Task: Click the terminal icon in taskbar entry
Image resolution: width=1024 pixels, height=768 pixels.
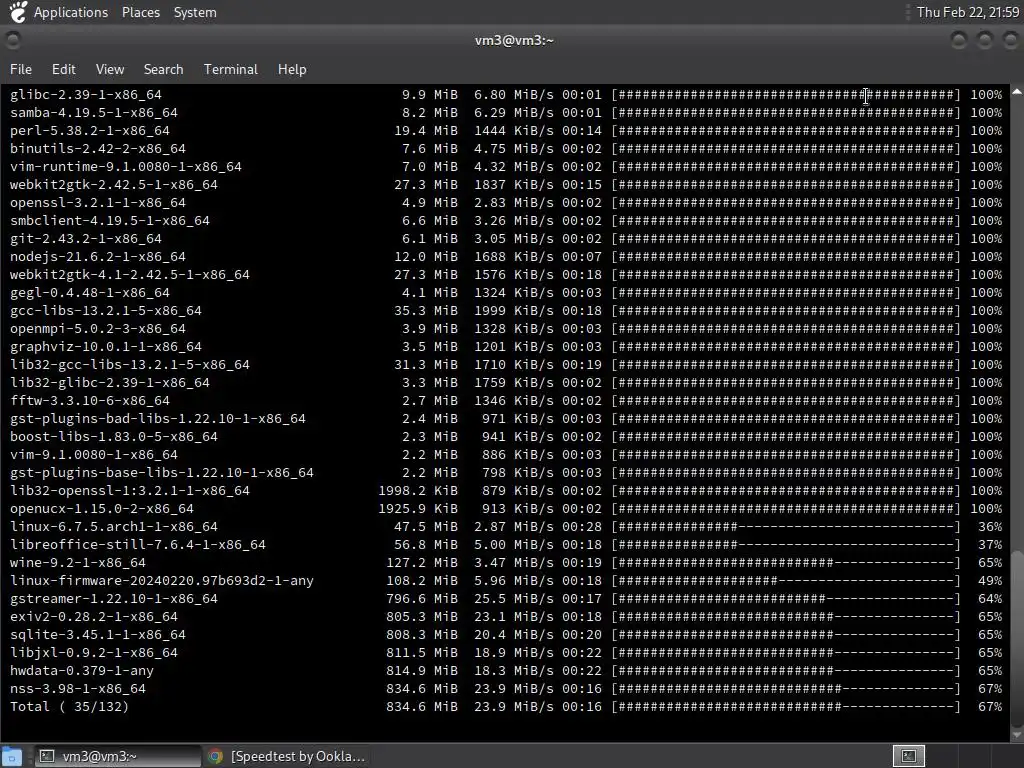Action: click(46, 756)
